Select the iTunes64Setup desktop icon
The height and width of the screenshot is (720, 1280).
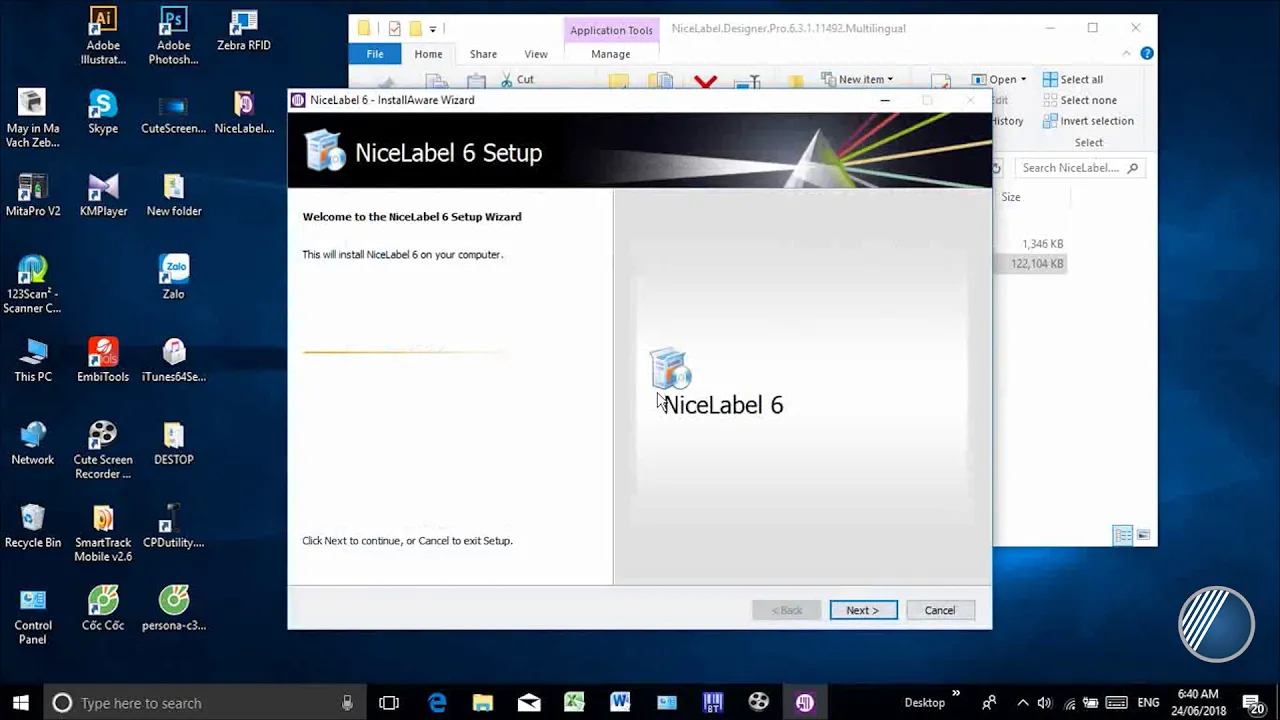[174, 361]
